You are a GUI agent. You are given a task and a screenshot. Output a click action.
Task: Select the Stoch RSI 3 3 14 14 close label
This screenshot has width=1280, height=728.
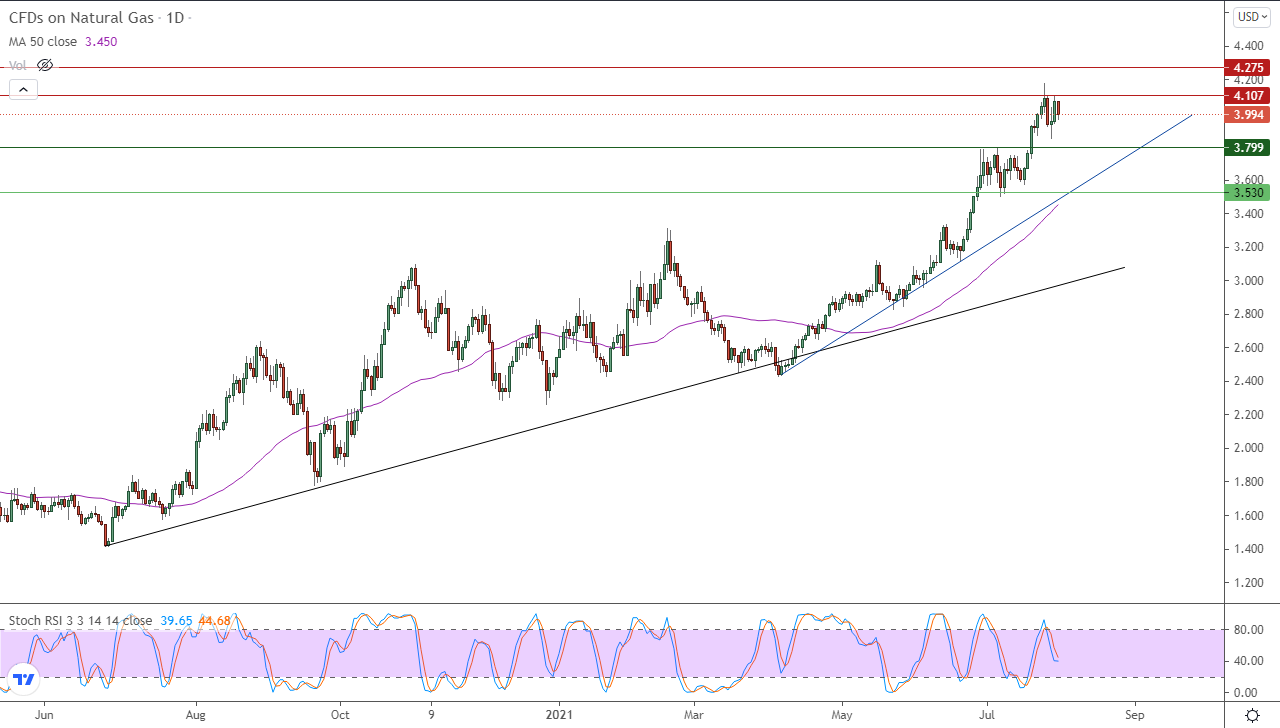tap(80, 621)
